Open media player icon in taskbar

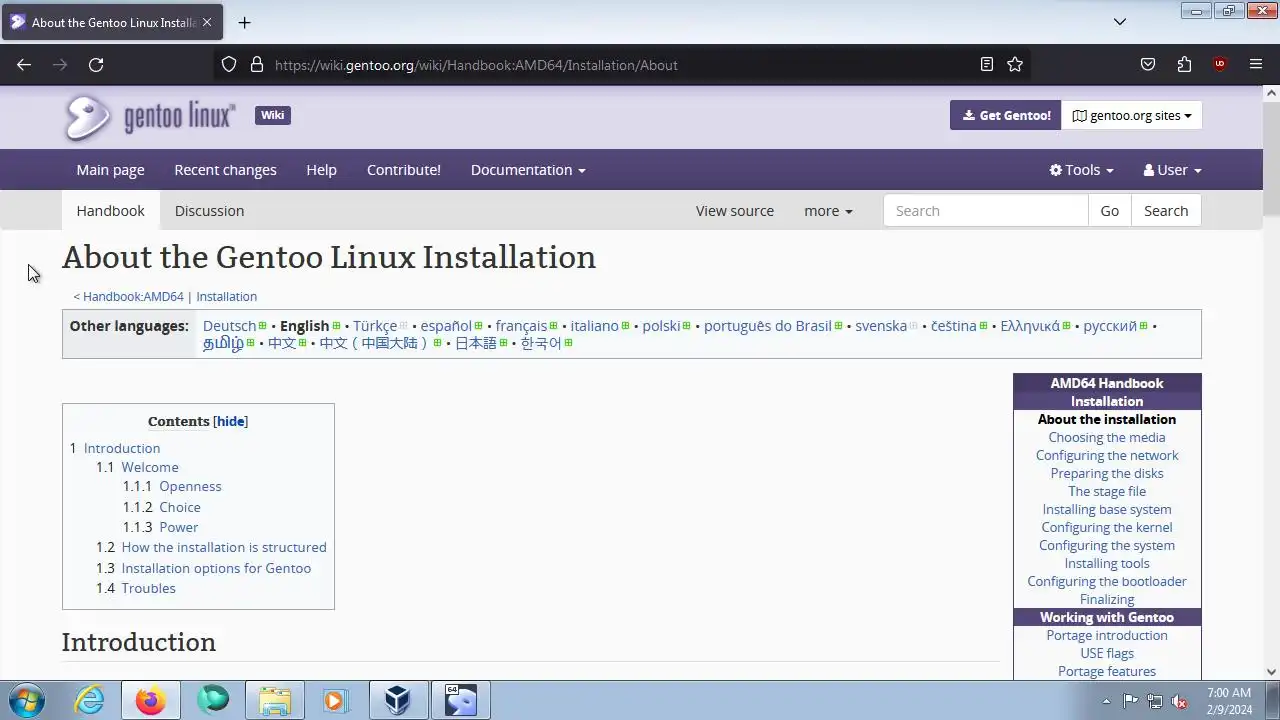pyautogui.click(x=336, y=700)
